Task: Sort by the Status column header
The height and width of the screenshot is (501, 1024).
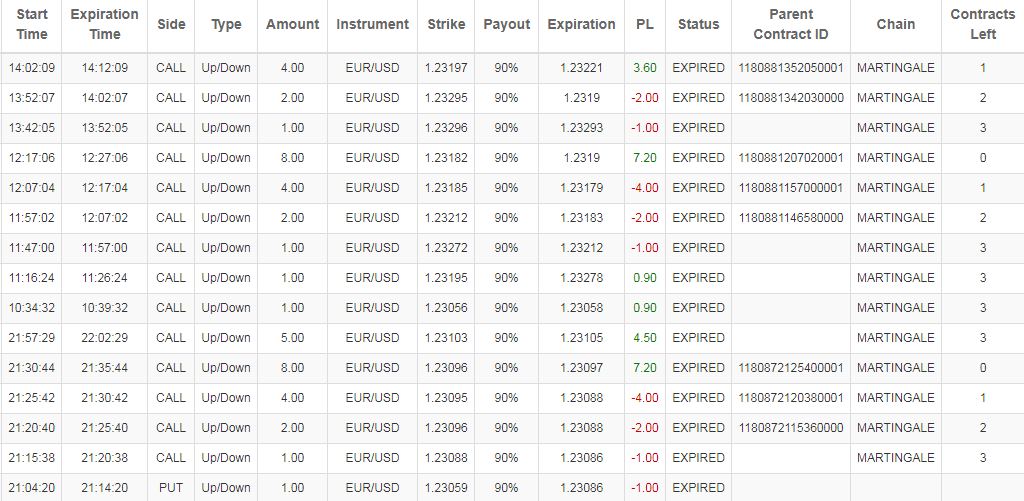Action: 698,24
